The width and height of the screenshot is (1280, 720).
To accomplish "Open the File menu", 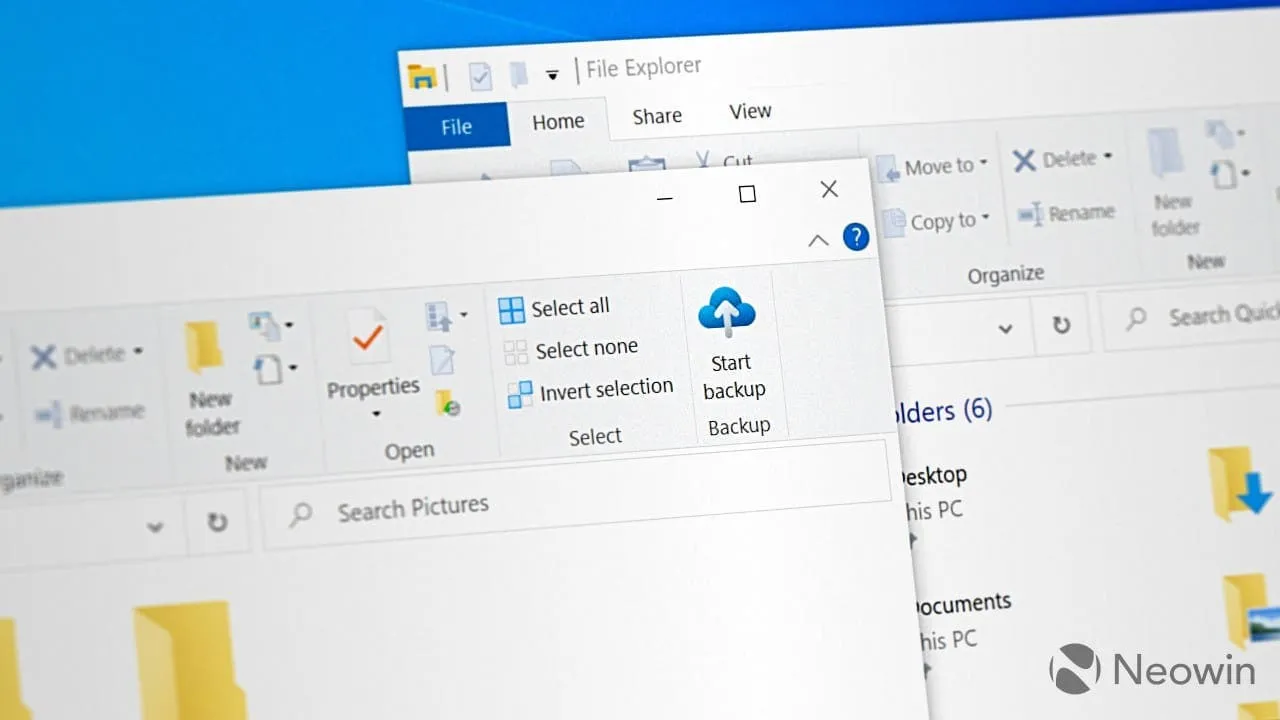I will tap(456, 126).
